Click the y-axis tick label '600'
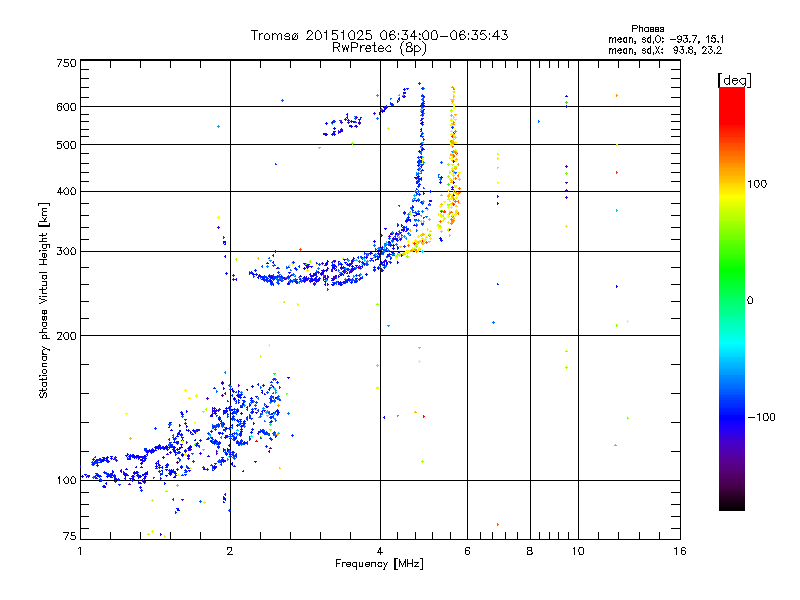Screen dimensions: 800x600 (x=66, y=107)
